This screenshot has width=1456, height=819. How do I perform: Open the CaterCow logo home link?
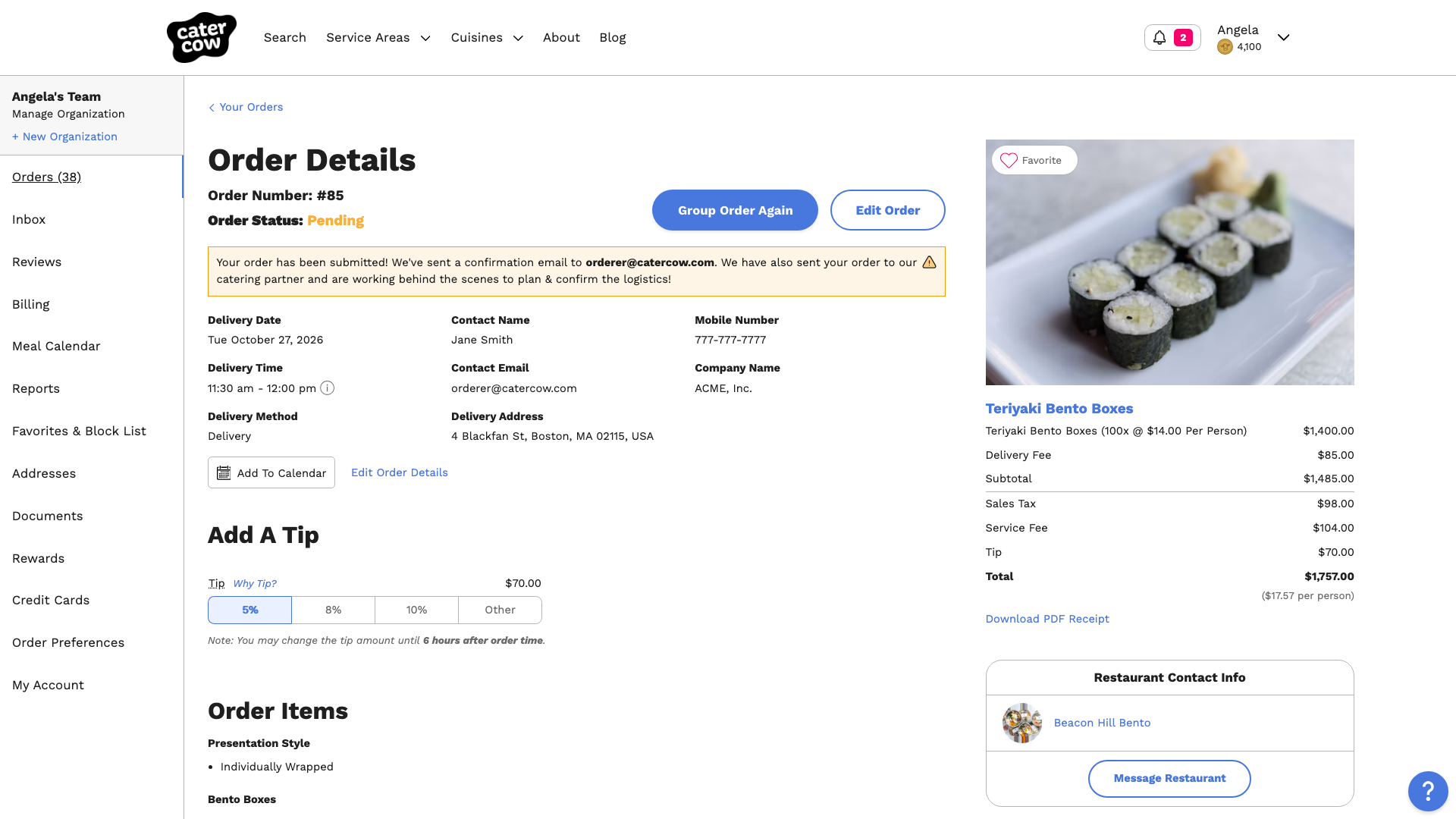click(x=201, y=37)
